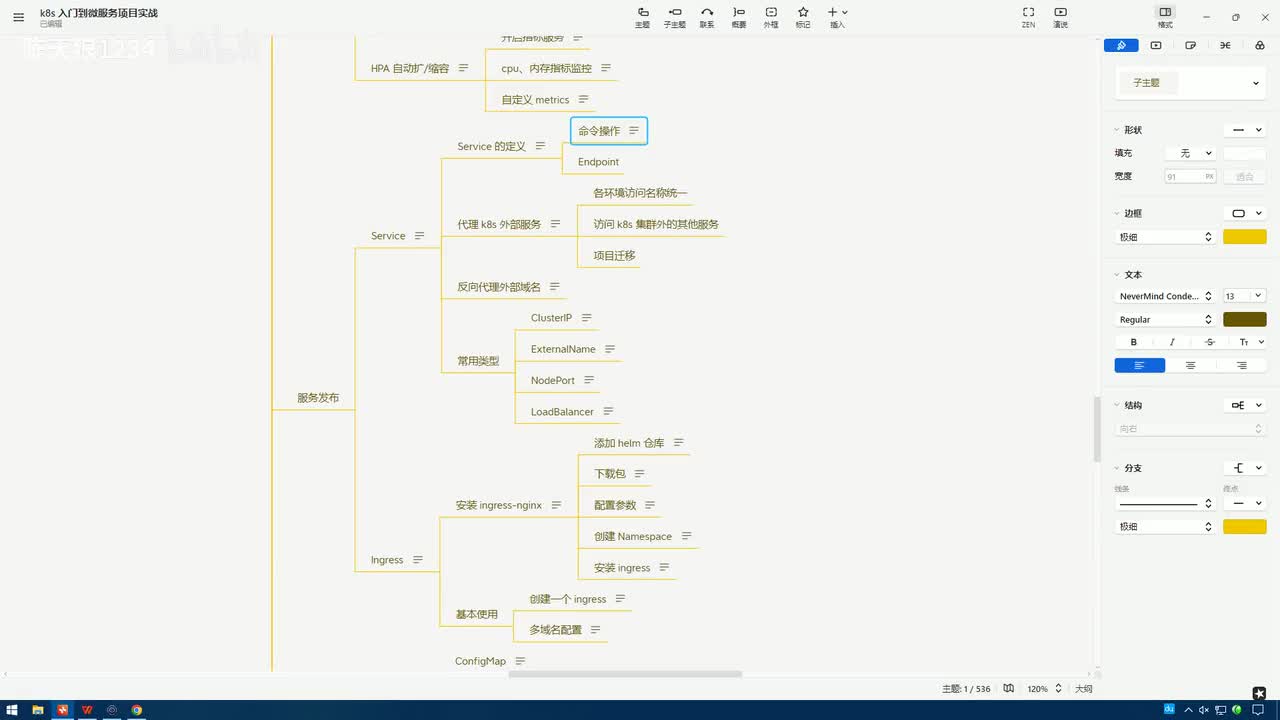Open note icon beside Service topic
The width and height of the screenshot is (1280, 720).
click(x=420, y=236)
